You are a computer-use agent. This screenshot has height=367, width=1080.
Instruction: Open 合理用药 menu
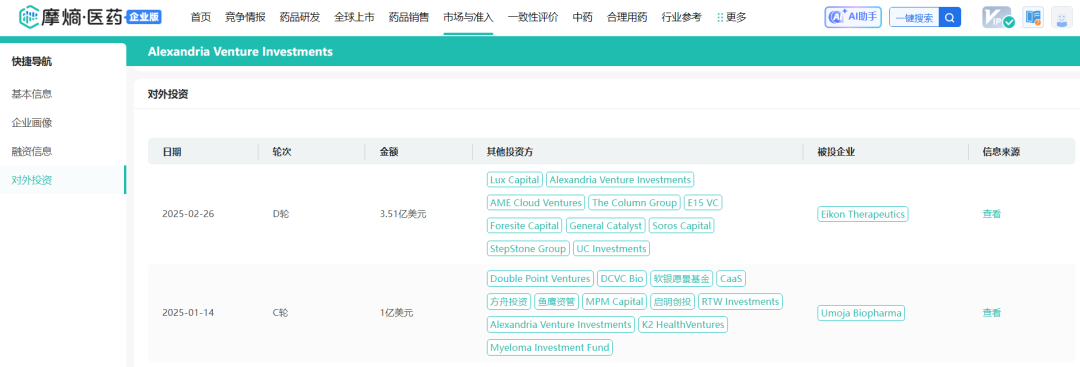click(x=627, y=17)
